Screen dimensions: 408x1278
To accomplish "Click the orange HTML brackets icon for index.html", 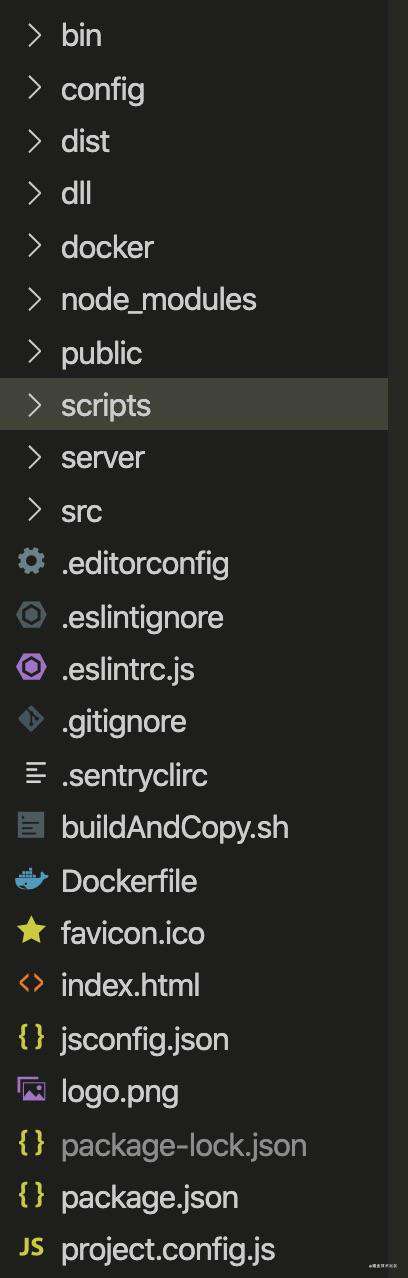I will pyautogui.click(x=32, y=985).
